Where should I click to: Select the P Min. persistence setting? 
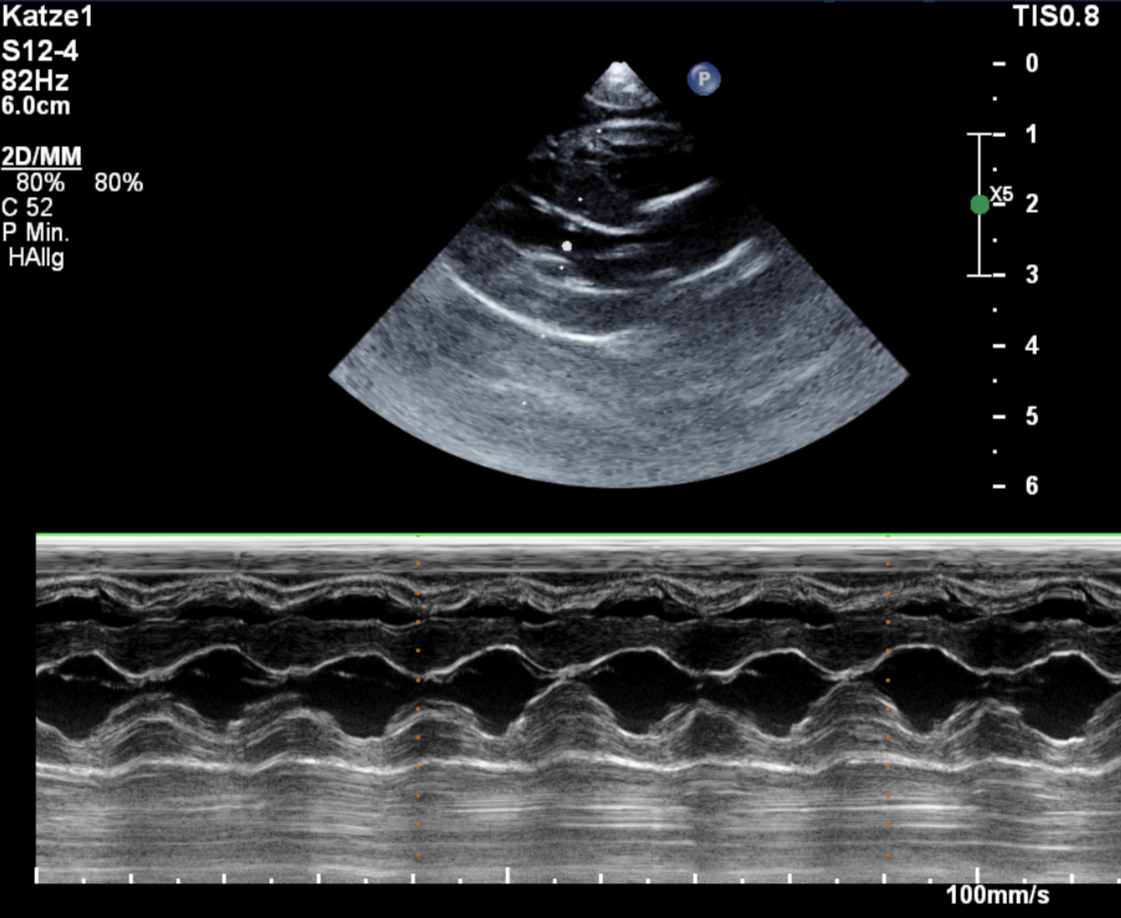point(35,233)
